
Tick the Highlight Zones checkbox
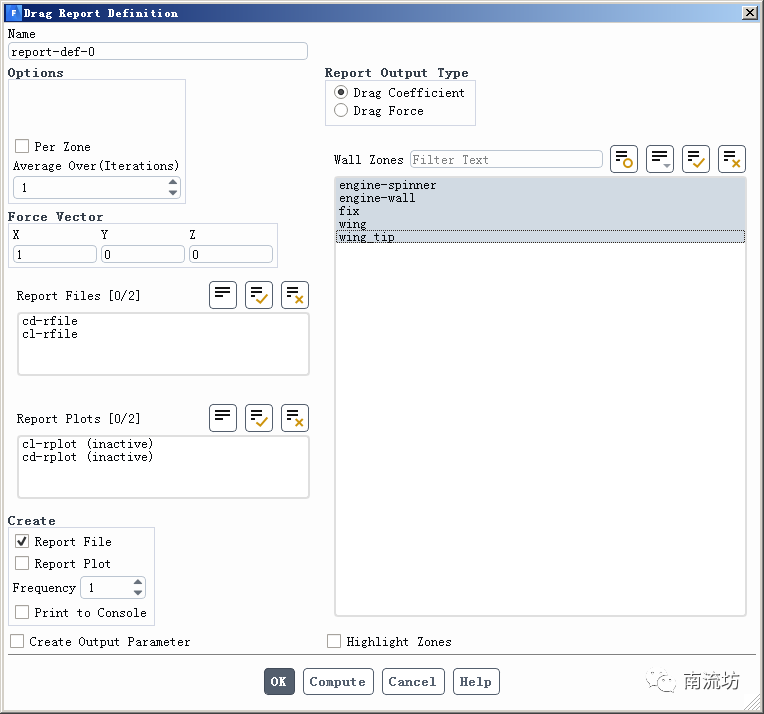click(x=334, y=641)
